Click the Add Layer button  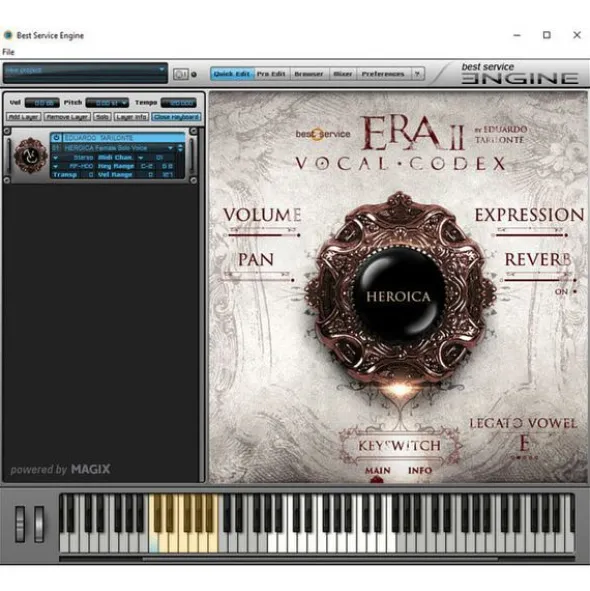[23, 117]
